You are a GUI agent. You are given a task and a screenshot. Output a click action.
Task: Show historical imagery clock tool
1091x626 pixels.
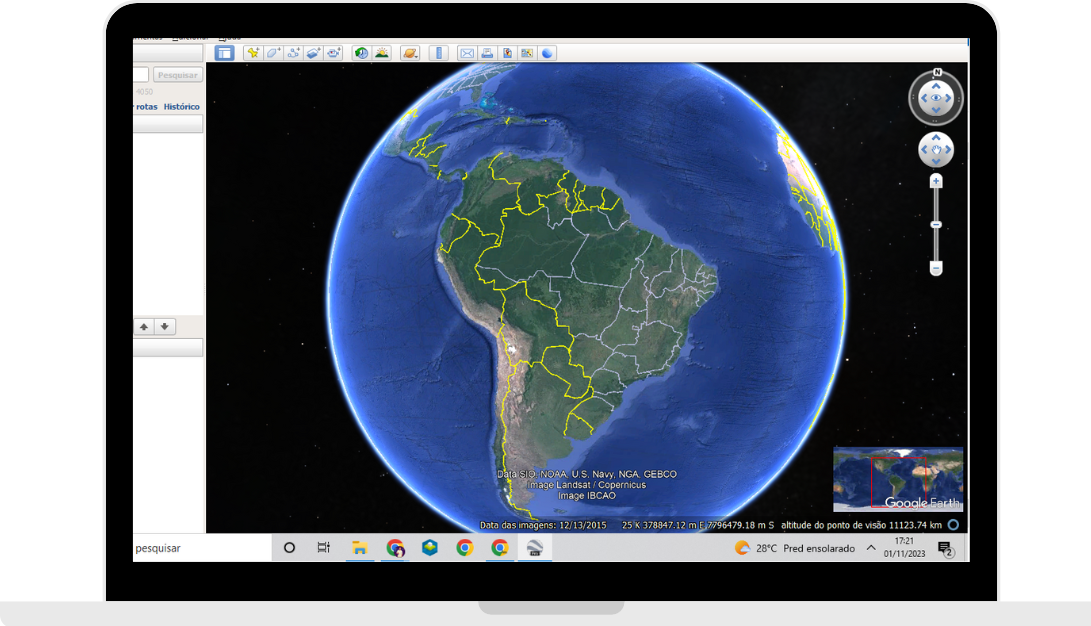361,53
